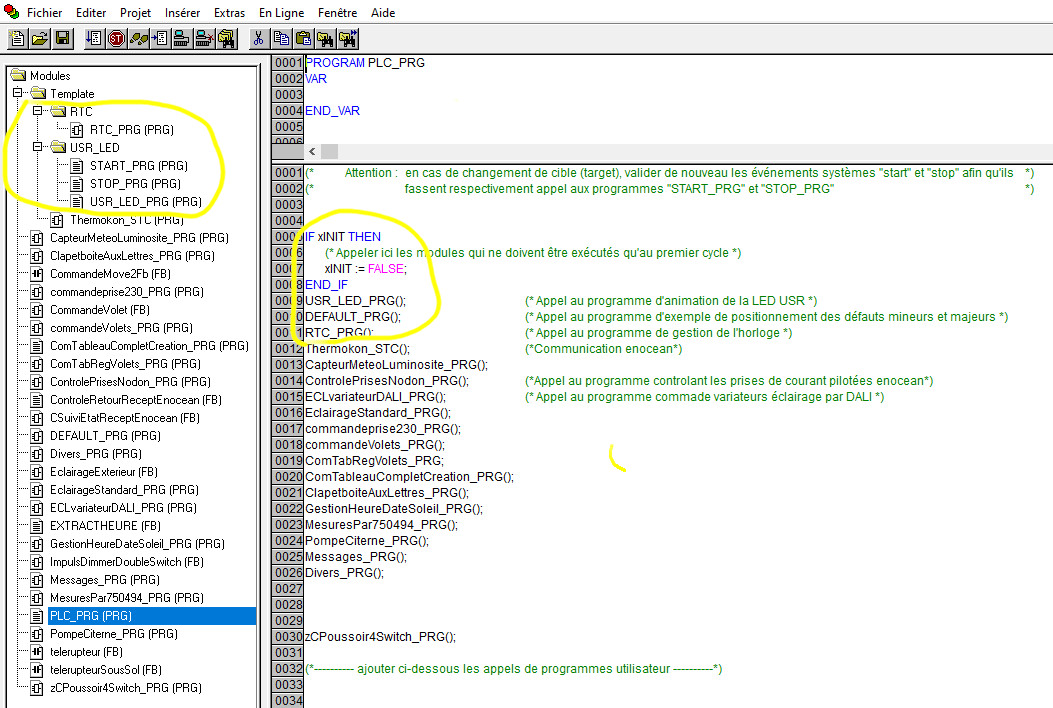Save the project with the floppy disk icon
Screen dimensions: 1053x708
62,39
